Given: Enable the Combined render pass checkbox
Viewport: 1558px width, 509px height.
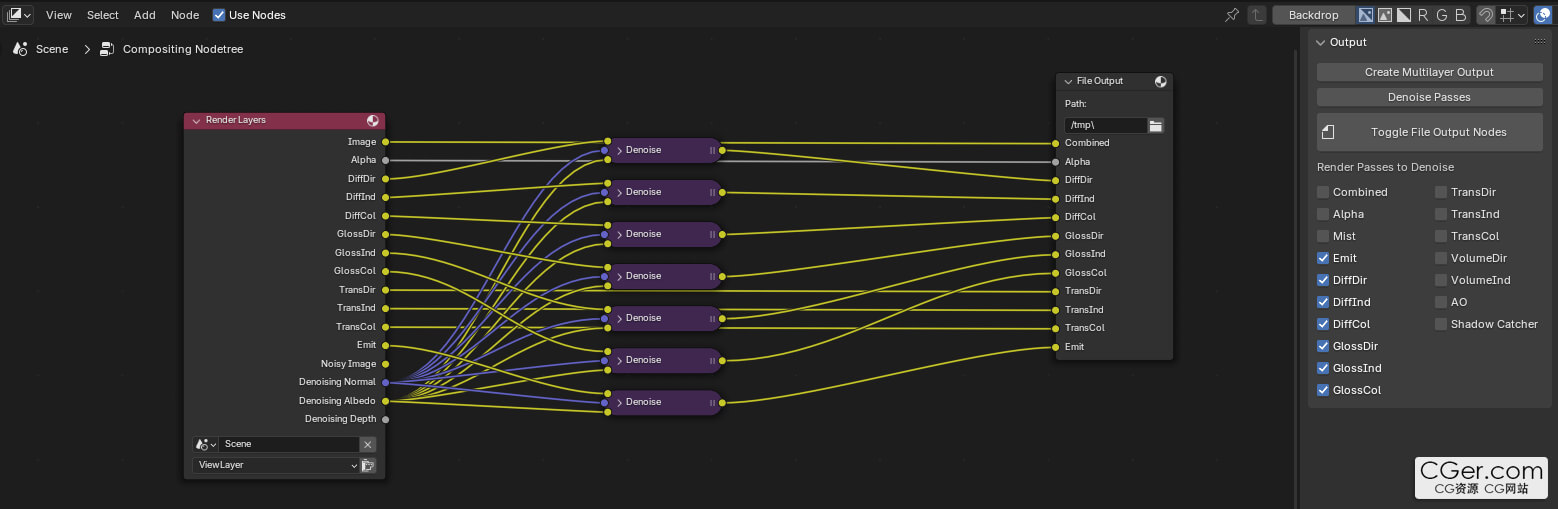Looking at the screenshot, I should tap(1323, 192).
